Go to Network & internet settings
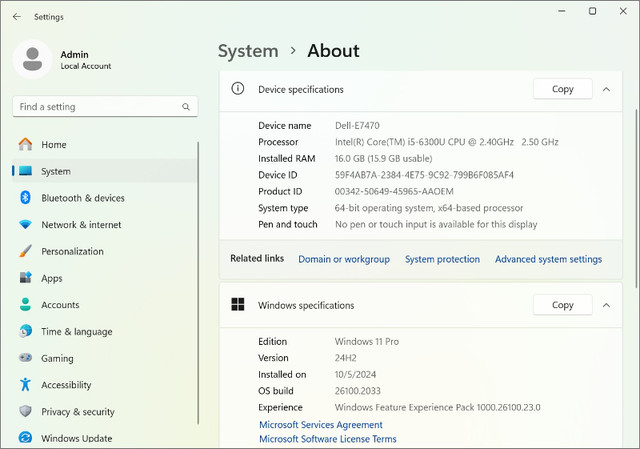Image resolution: width=640 pixels, height=449 pixels. [104, 224]
